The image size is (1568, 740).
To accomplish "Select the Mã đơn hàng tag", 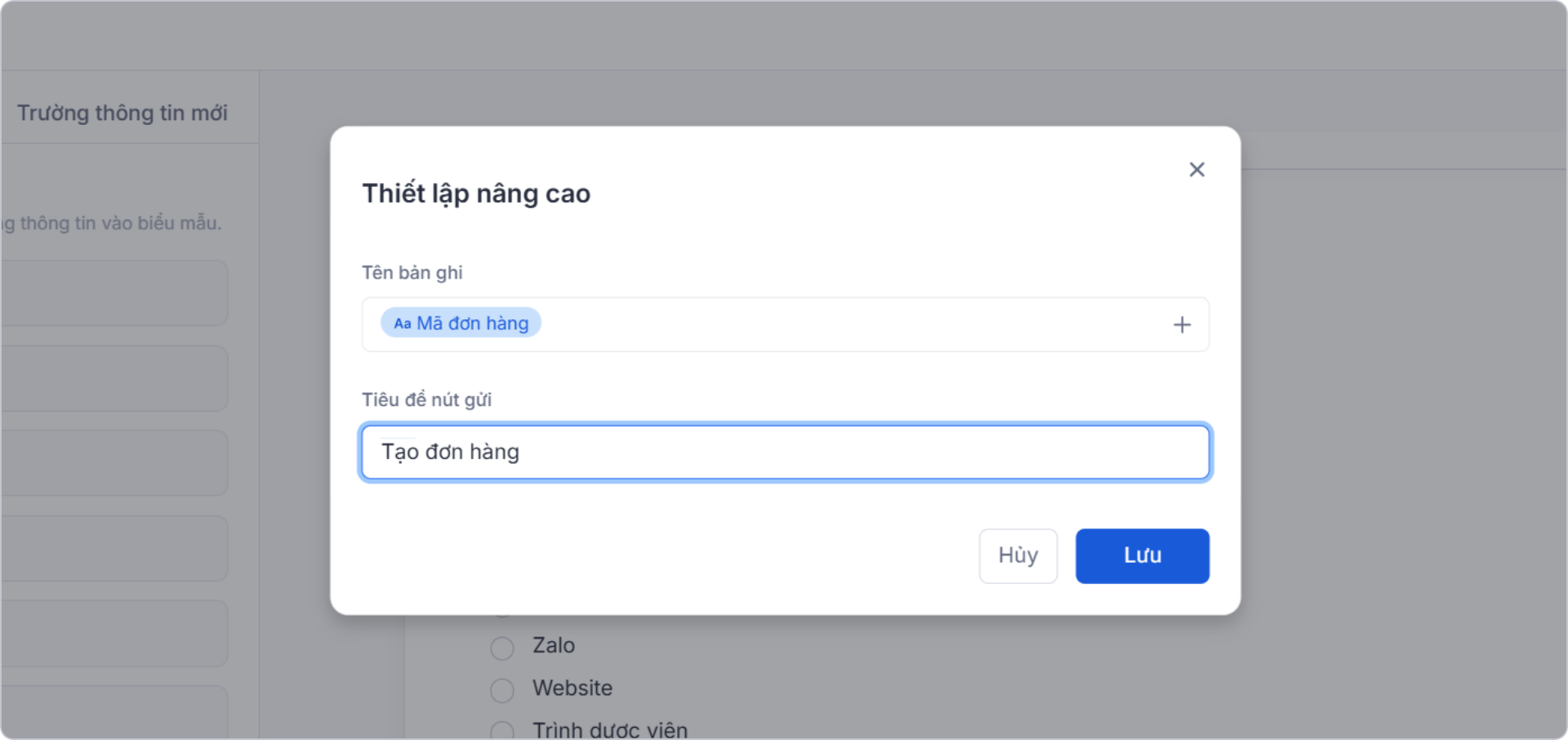I will [461, 323].
